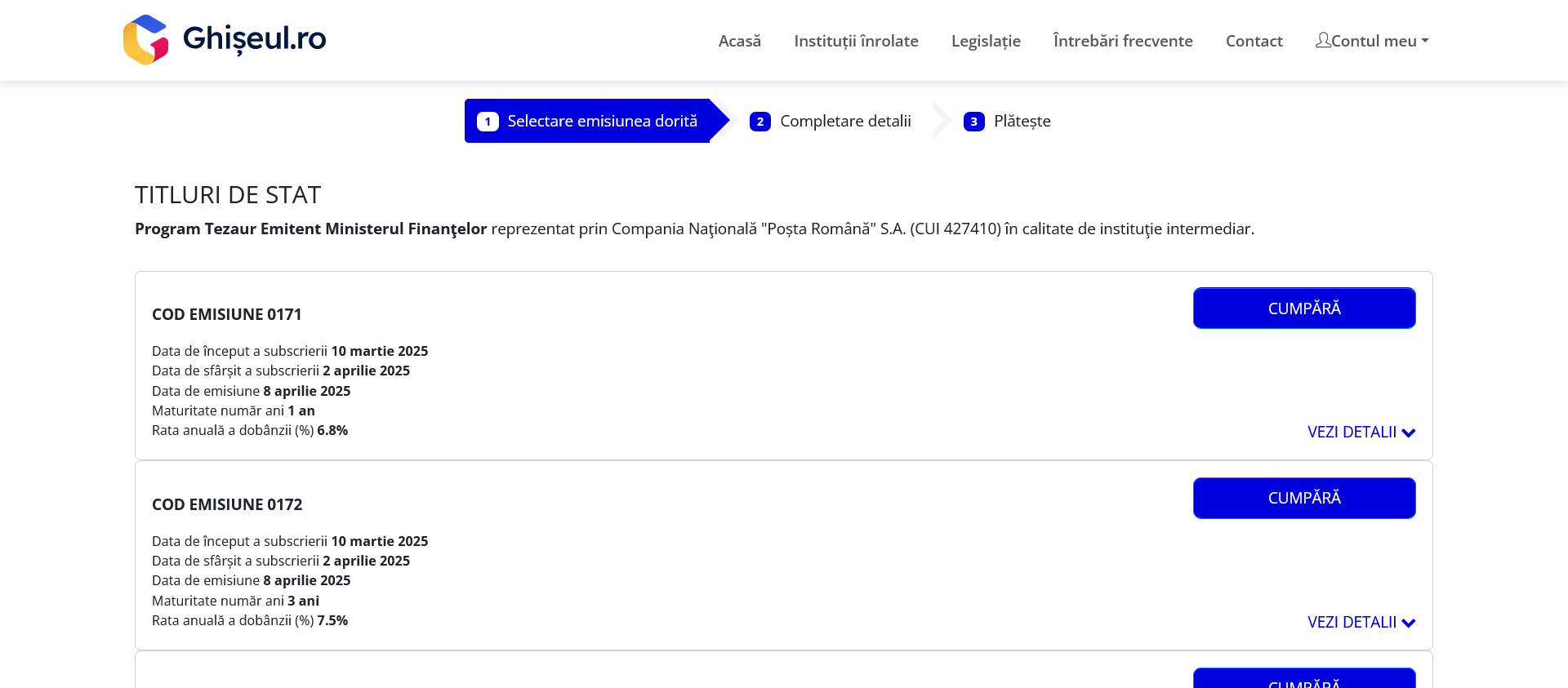Click CUMPĂRĂ for emission 0172
This screenshot has height=688, width=1568.
[1304, 498]
